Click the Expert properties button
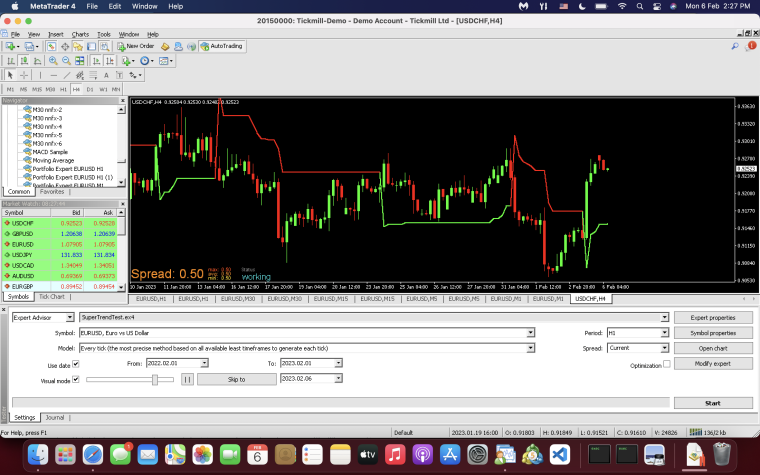 pos(713,317)
